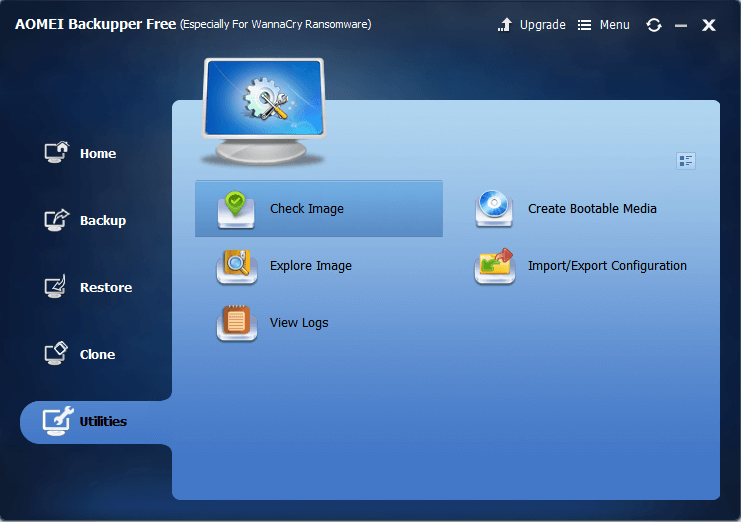
Task: Switch to the Backup tab
Action: (x=102, y=220)
